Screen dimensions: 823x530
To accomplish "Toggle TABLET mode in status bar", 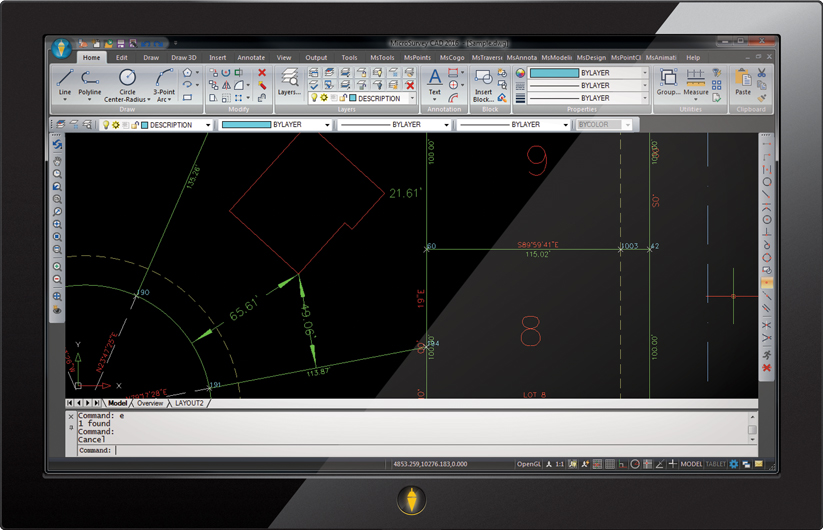I will point(716,464).
